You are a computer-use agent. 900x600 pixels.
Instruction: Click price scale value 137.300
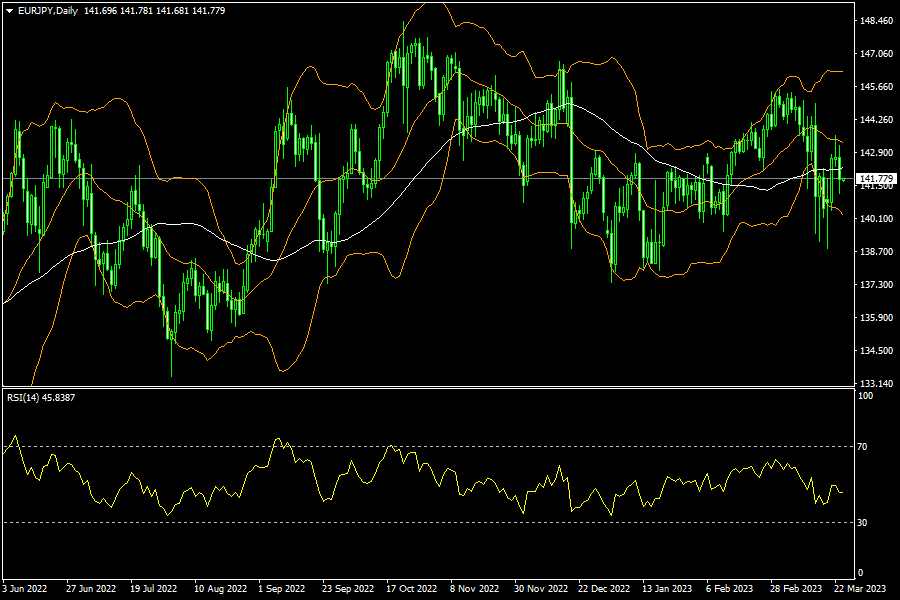click(876, 285)
